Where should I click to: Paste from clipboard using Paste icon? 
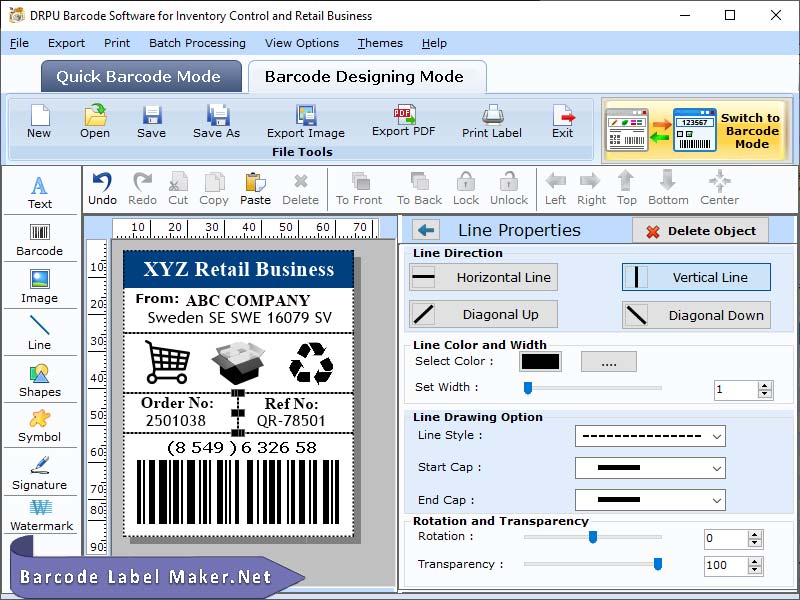255,189
